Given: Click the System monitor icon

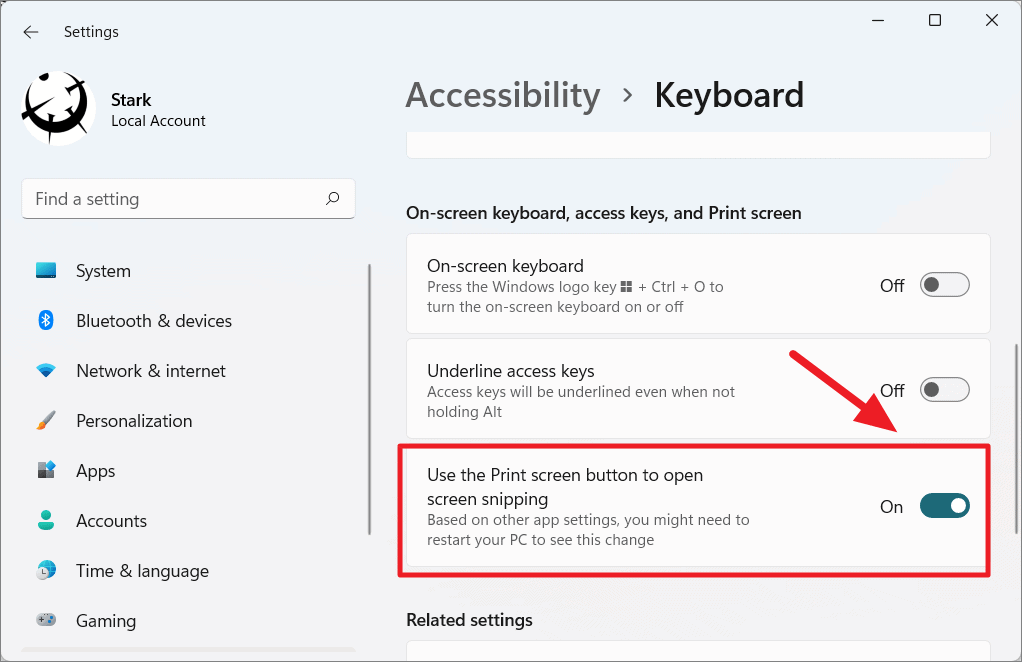Looking at the screenshot, I should click(46, 271).
